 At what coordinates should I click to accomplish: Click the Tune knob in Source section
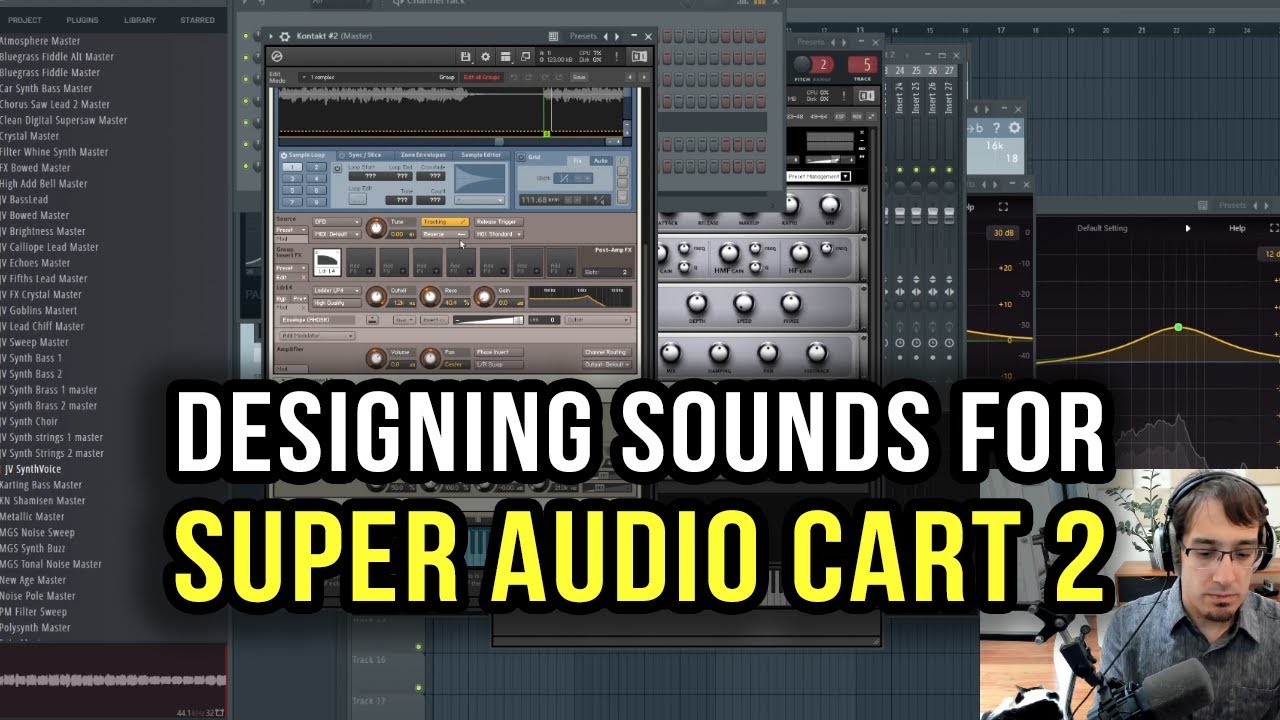(x=376, y=228)
